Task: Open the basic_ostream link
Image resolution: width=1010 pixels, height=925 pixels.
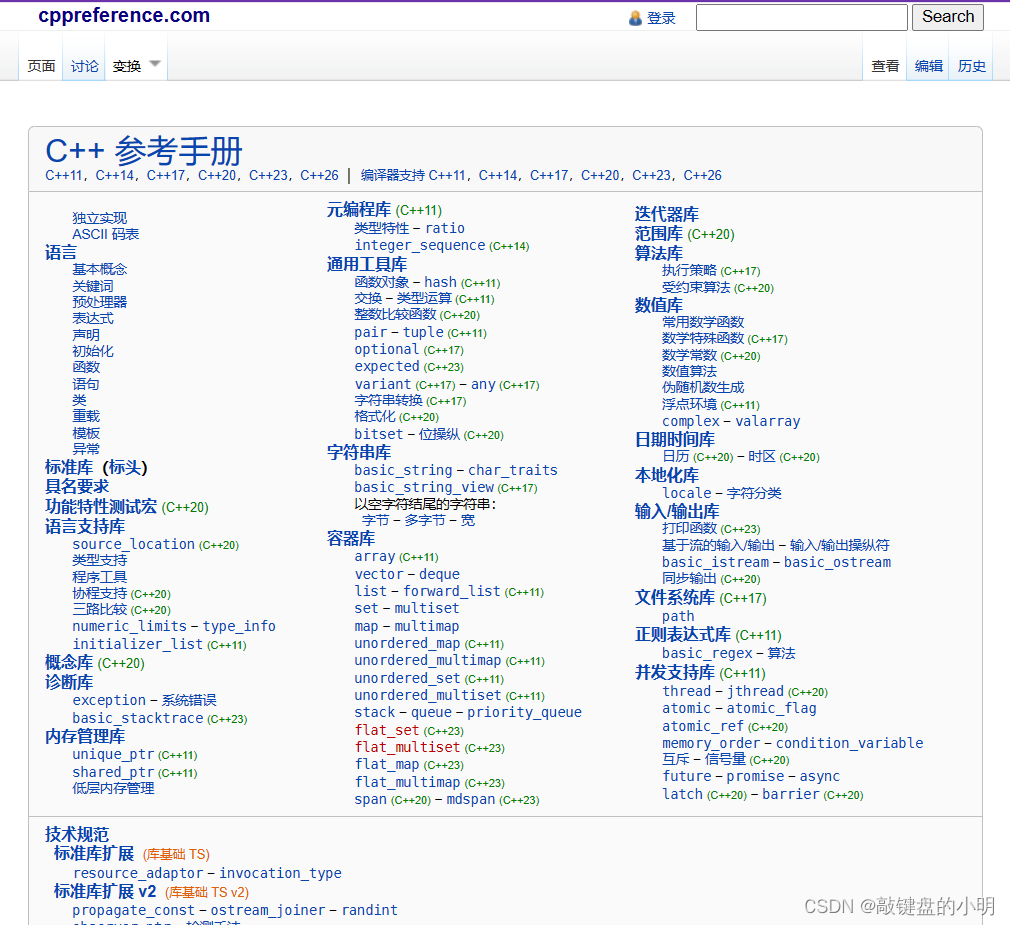Action: [837, 562]
